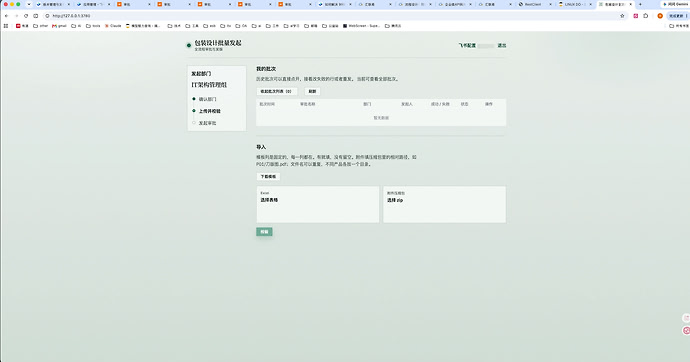This screenshot has width=690, height=362.
Task: Open the orange profile avatar
Action: [660, 16]
